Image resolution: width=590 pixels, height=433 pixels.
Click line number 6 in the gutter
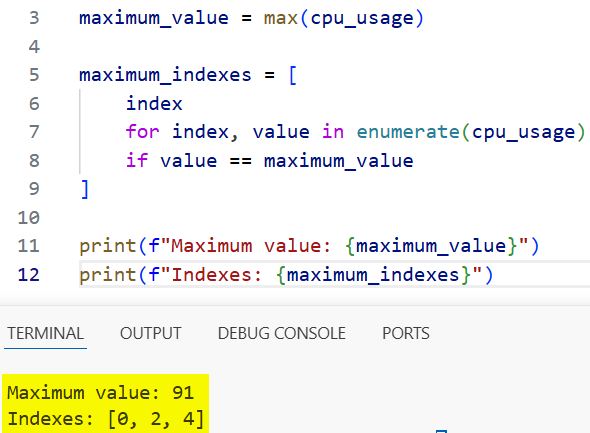(34, 103)
